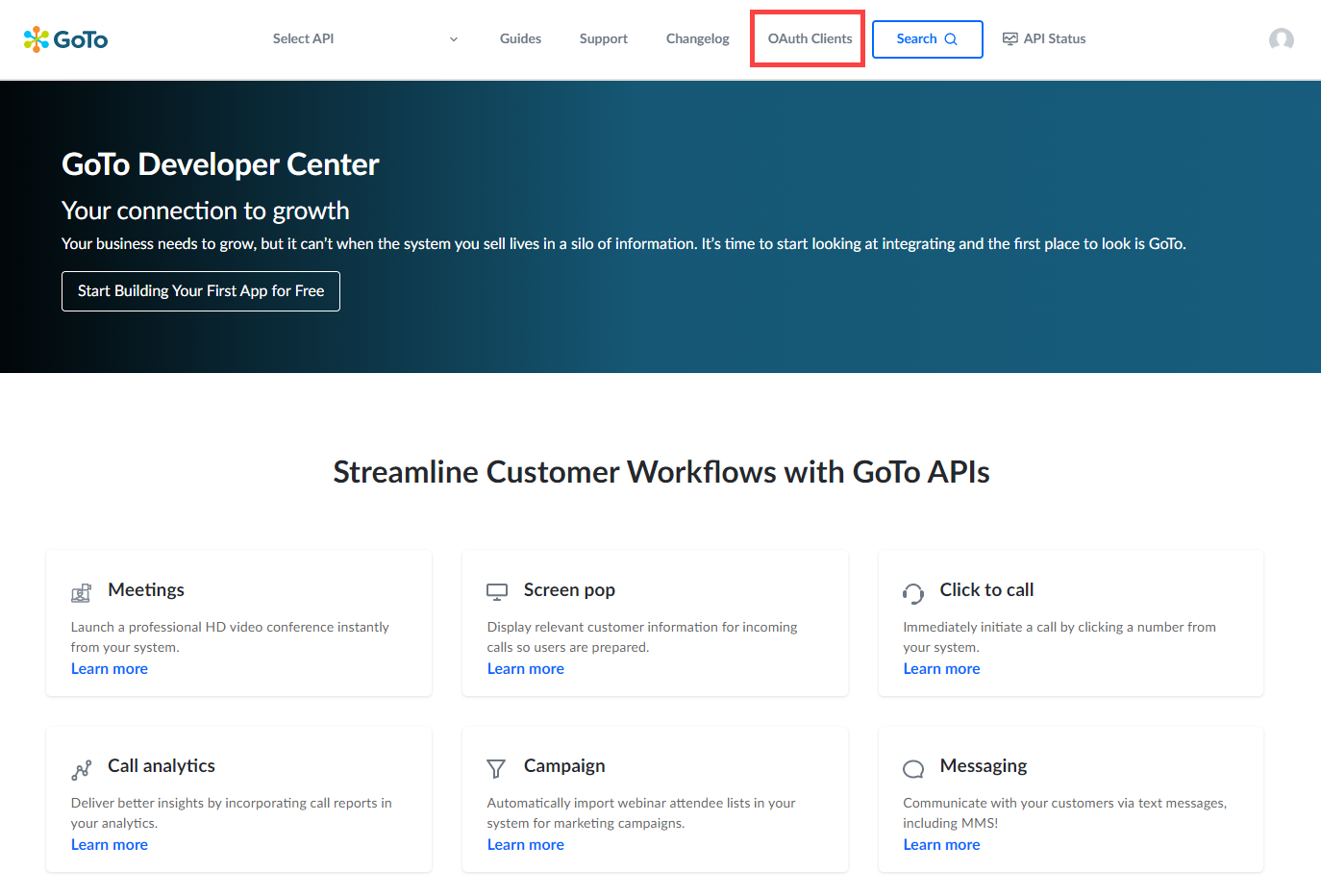Click the Screen pop card title

click(569, 590)
